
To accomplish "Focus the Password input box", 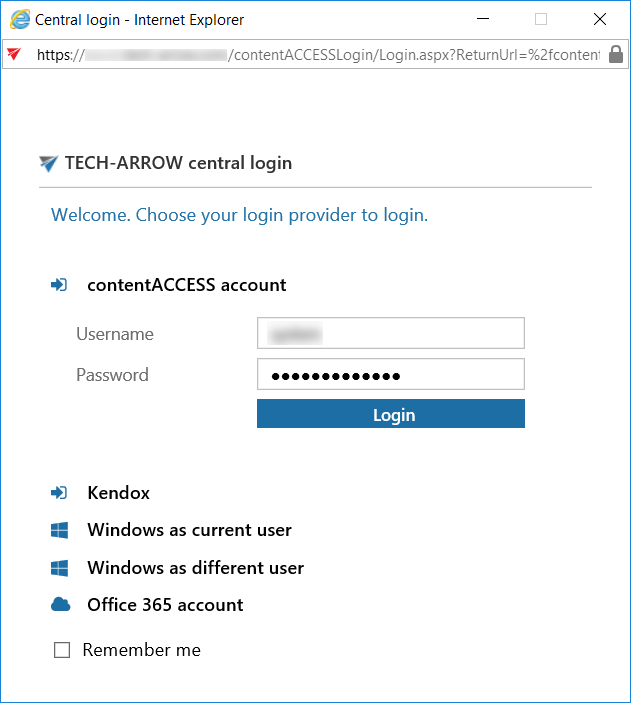I will click(390, 375).
